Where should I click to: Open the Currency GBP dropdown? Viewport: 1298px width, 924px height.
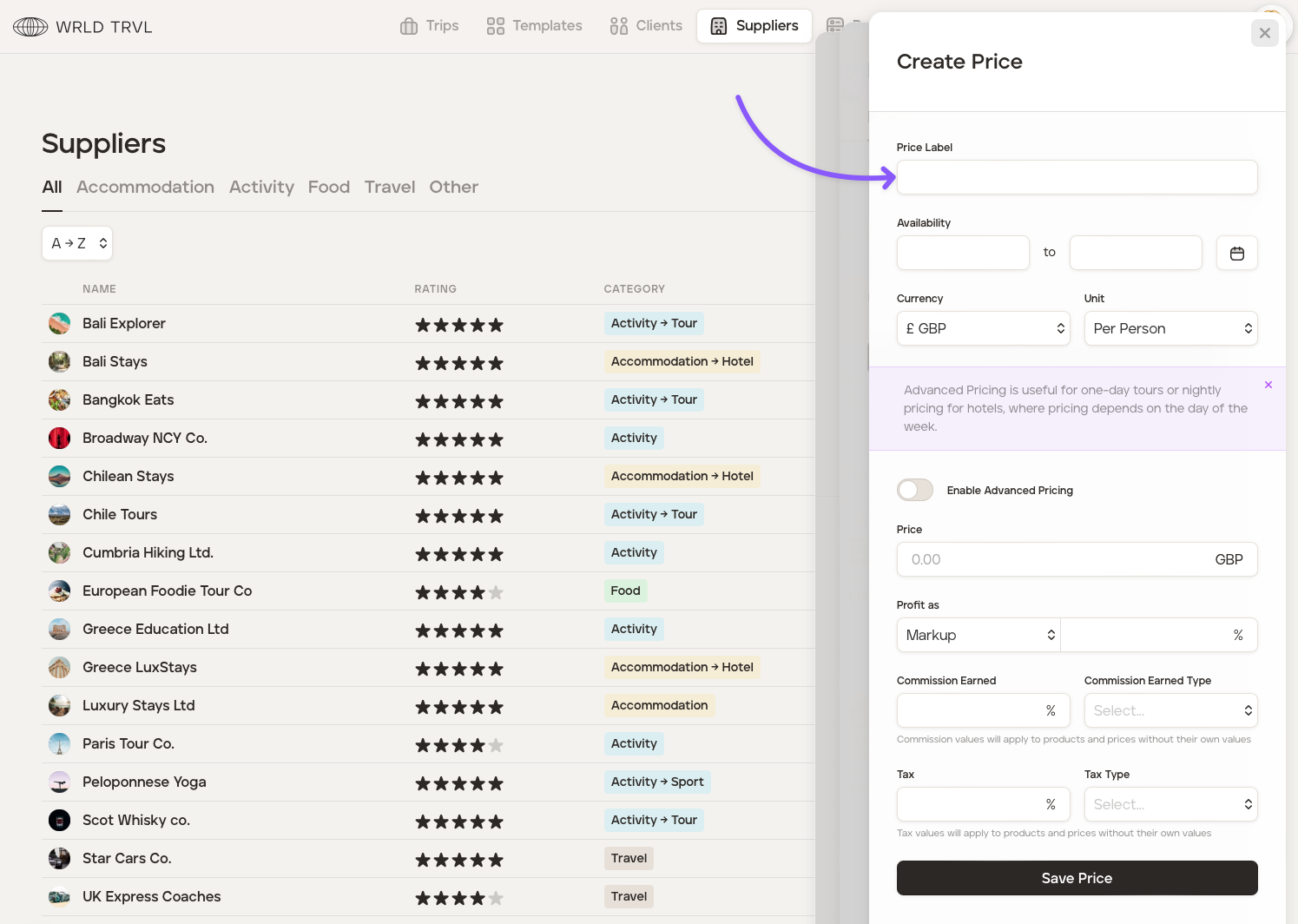984,328
